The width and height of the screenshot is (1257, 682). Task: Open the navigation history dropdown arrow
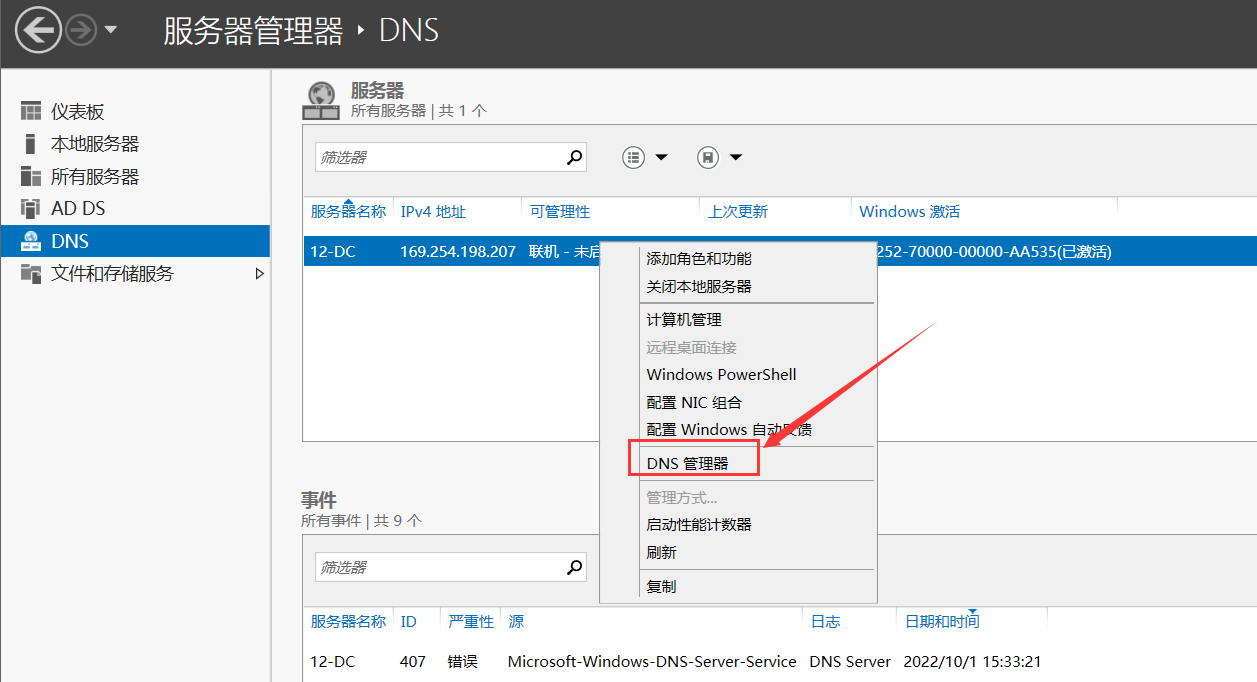[110, 31]
